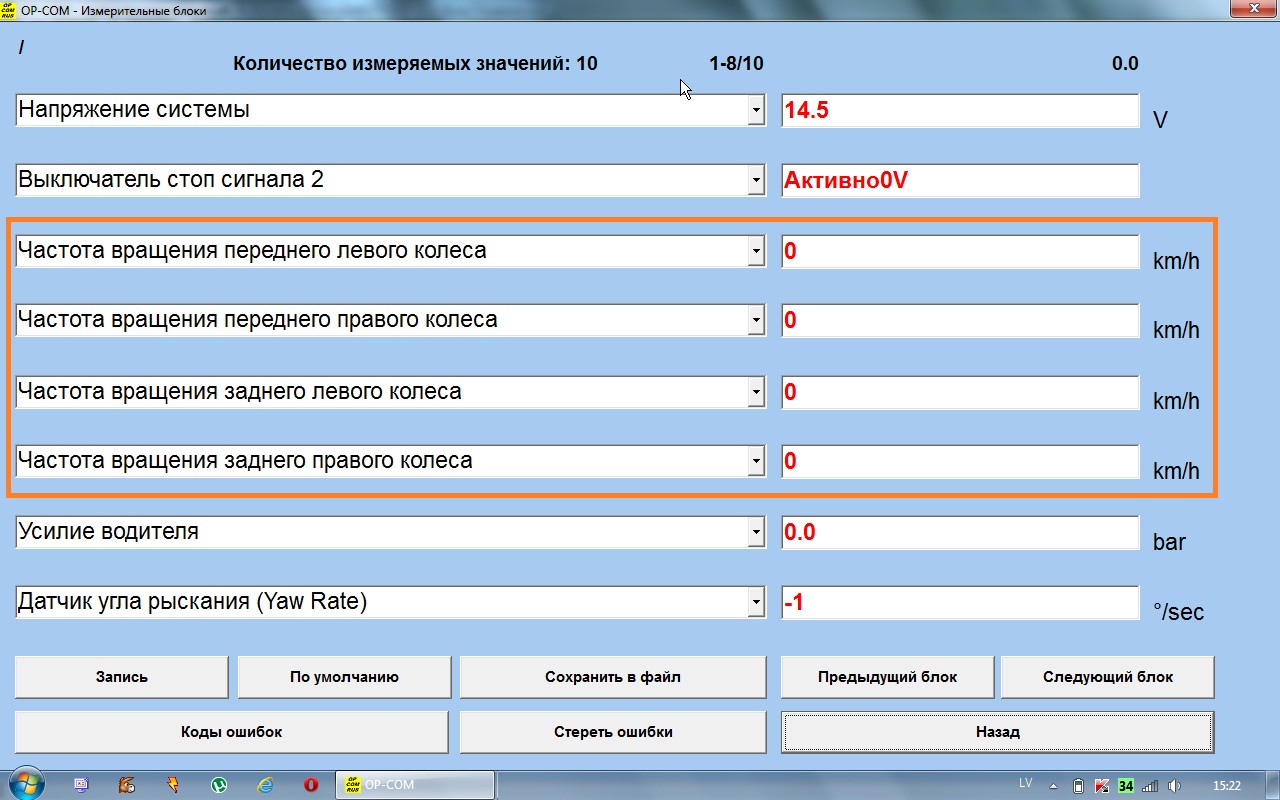1280x800 pixels.
Task: Expand the Усилие водителя dropdown
Action: pos(756,534)
